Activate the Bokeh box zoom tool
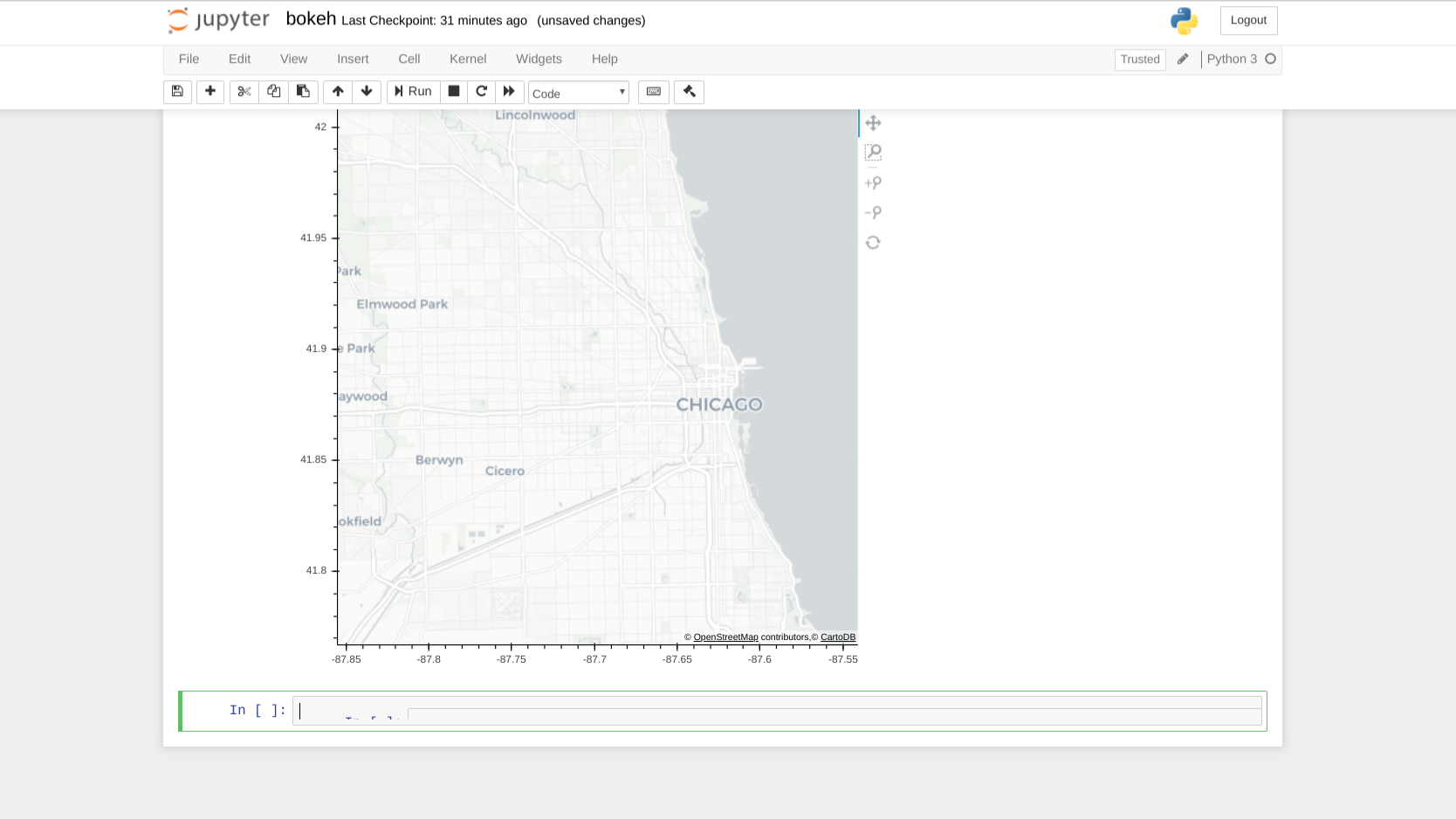Image resolution: width=1456 pixels, height=819 pixels. click(x=873, y=152)
